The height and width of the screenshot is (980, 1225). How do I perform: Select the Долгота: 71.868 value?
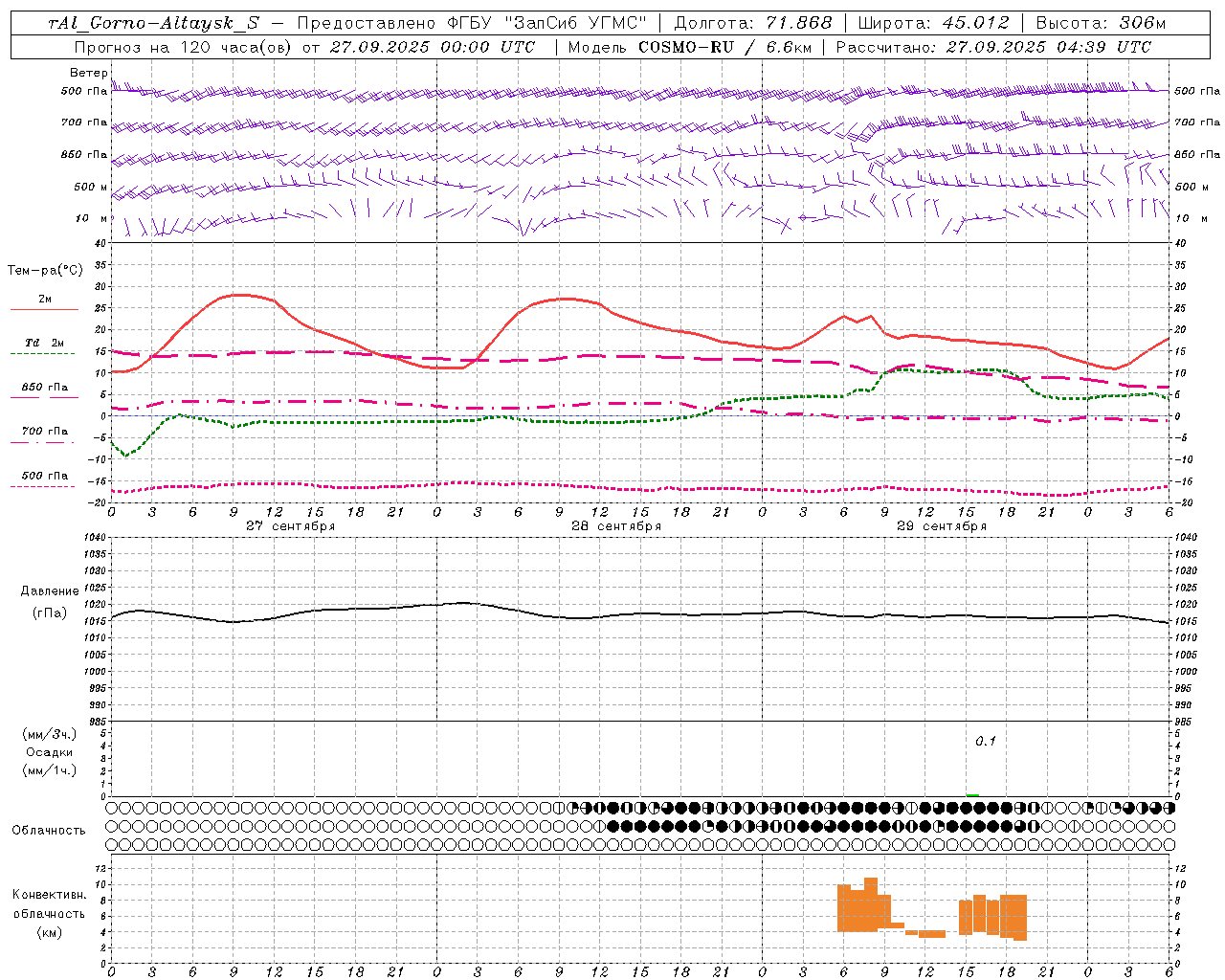tap(752, 23)
